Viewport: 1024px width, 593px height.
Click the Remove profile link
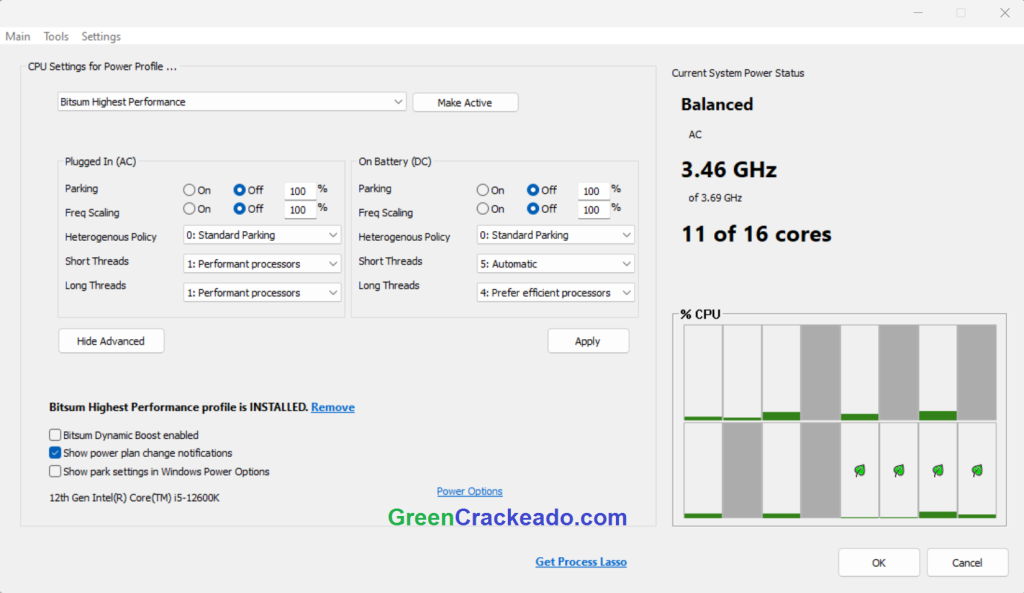point(333,408)
